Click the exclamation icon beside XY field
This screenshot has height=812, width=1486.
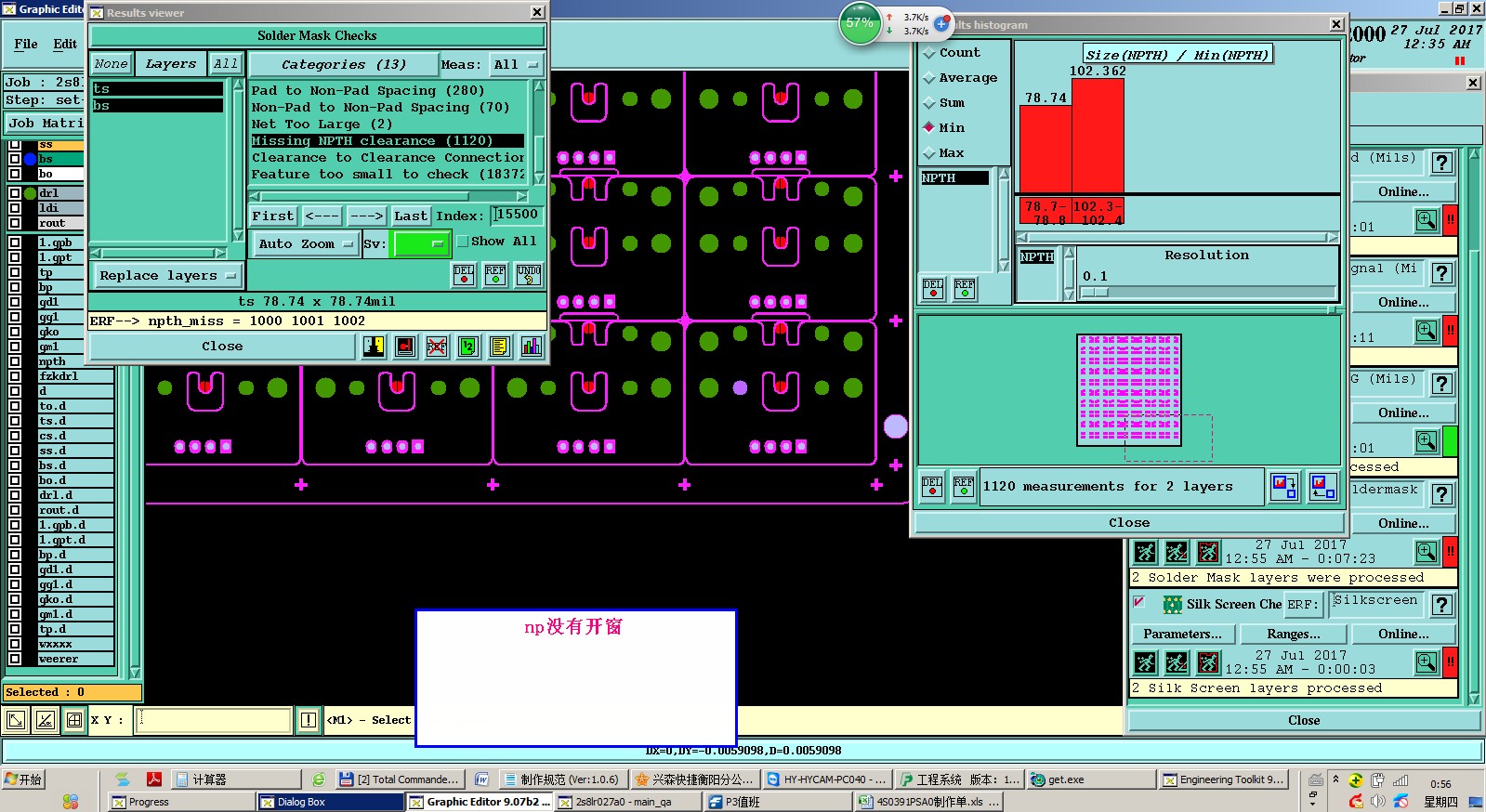[x=309, y=720]
